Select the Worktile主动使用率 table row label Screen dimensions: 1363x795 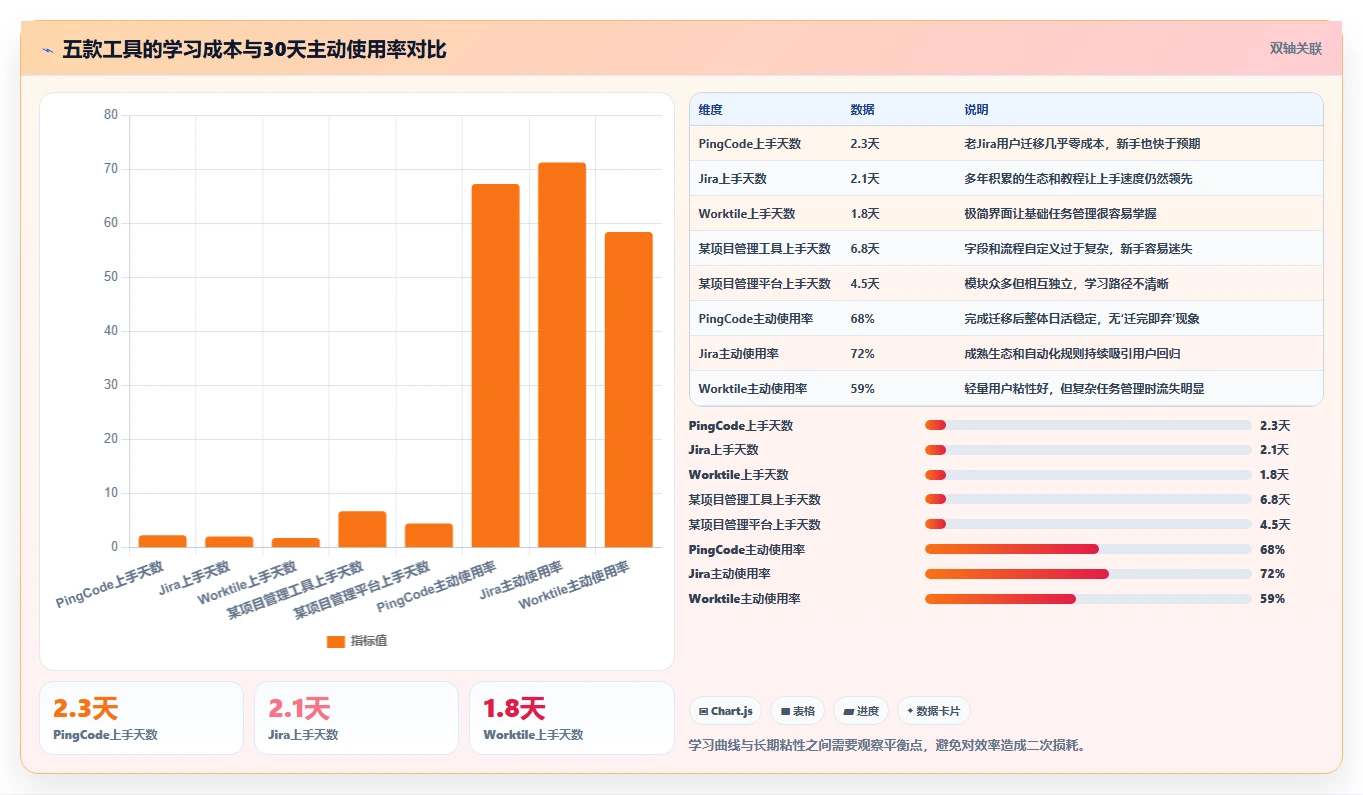click(x=752, y=389)
